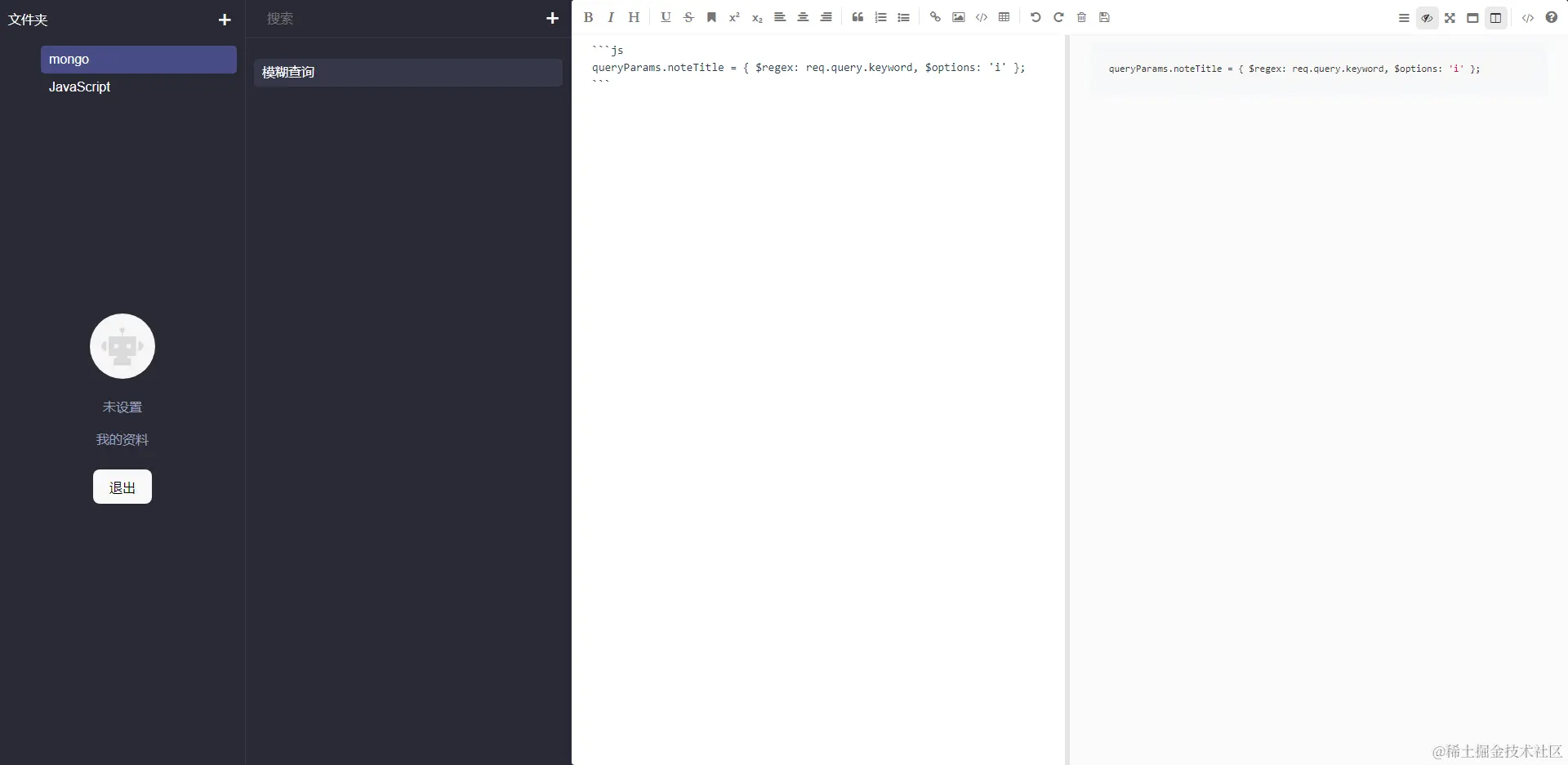
Task: Place cursor in the markdown code line
Action: click(808, 68)
